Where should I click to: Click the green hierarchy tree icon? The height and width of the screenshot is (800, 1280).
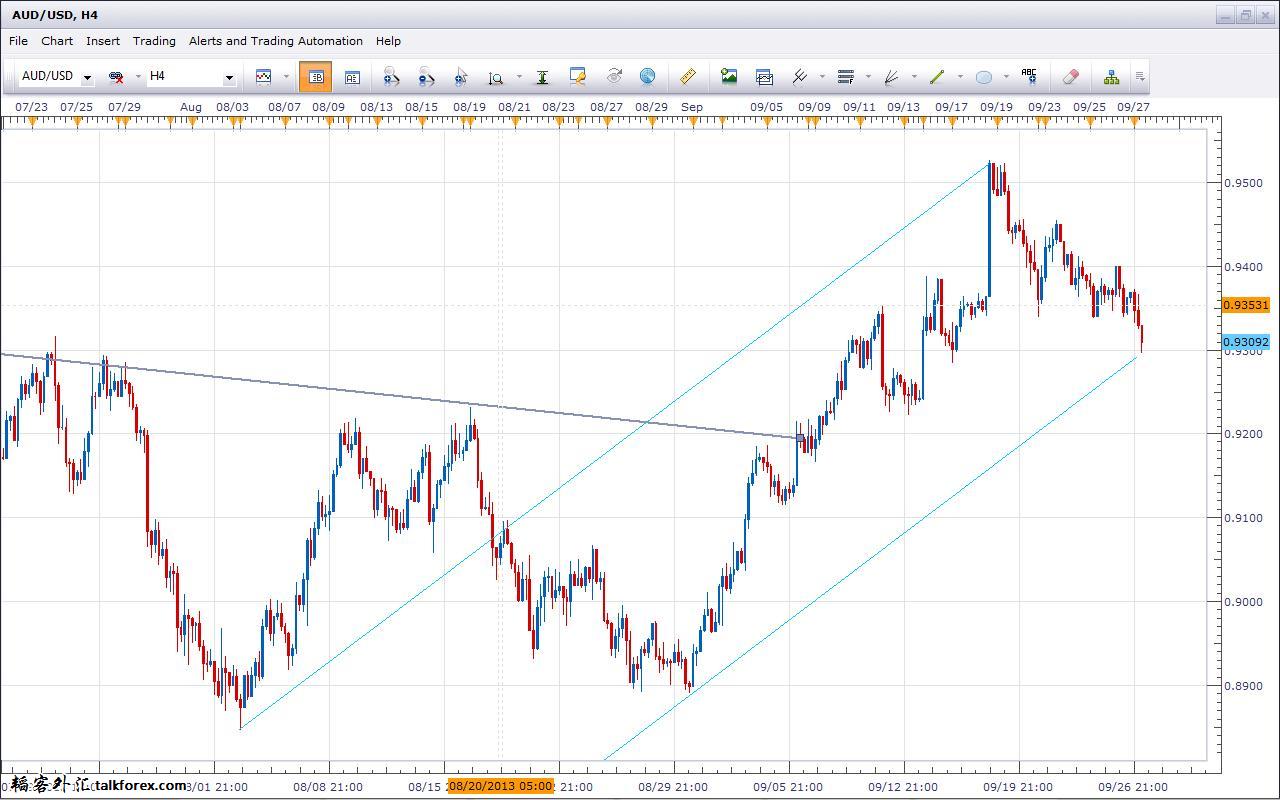click(1111, 77)
